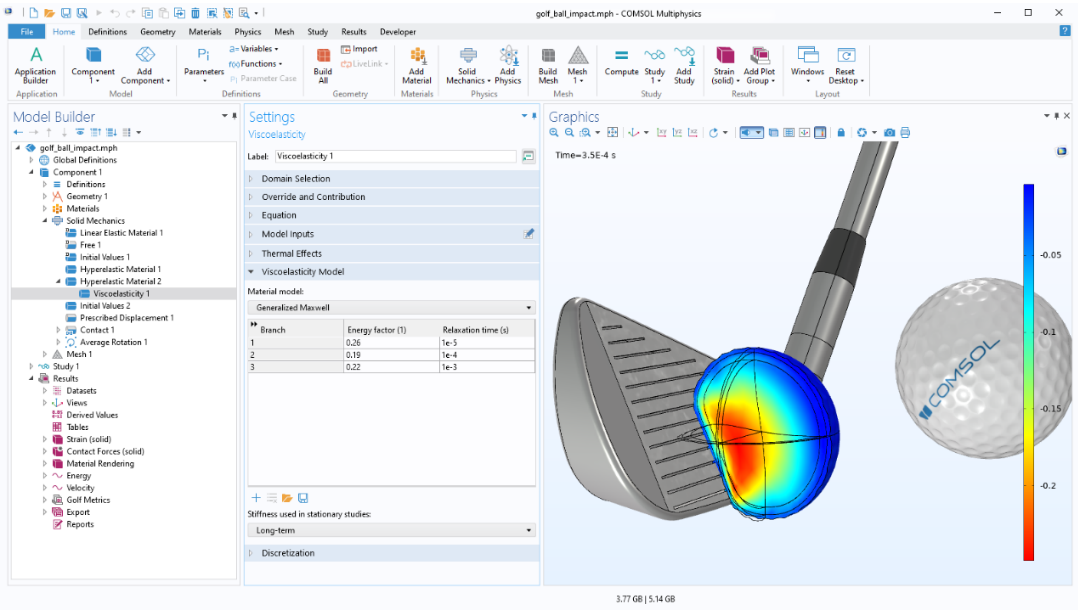Toggle the color legend display in Graphics
Image resolution: width=1078 pixels, height=610 pixels.
click(x=820, y=133)
